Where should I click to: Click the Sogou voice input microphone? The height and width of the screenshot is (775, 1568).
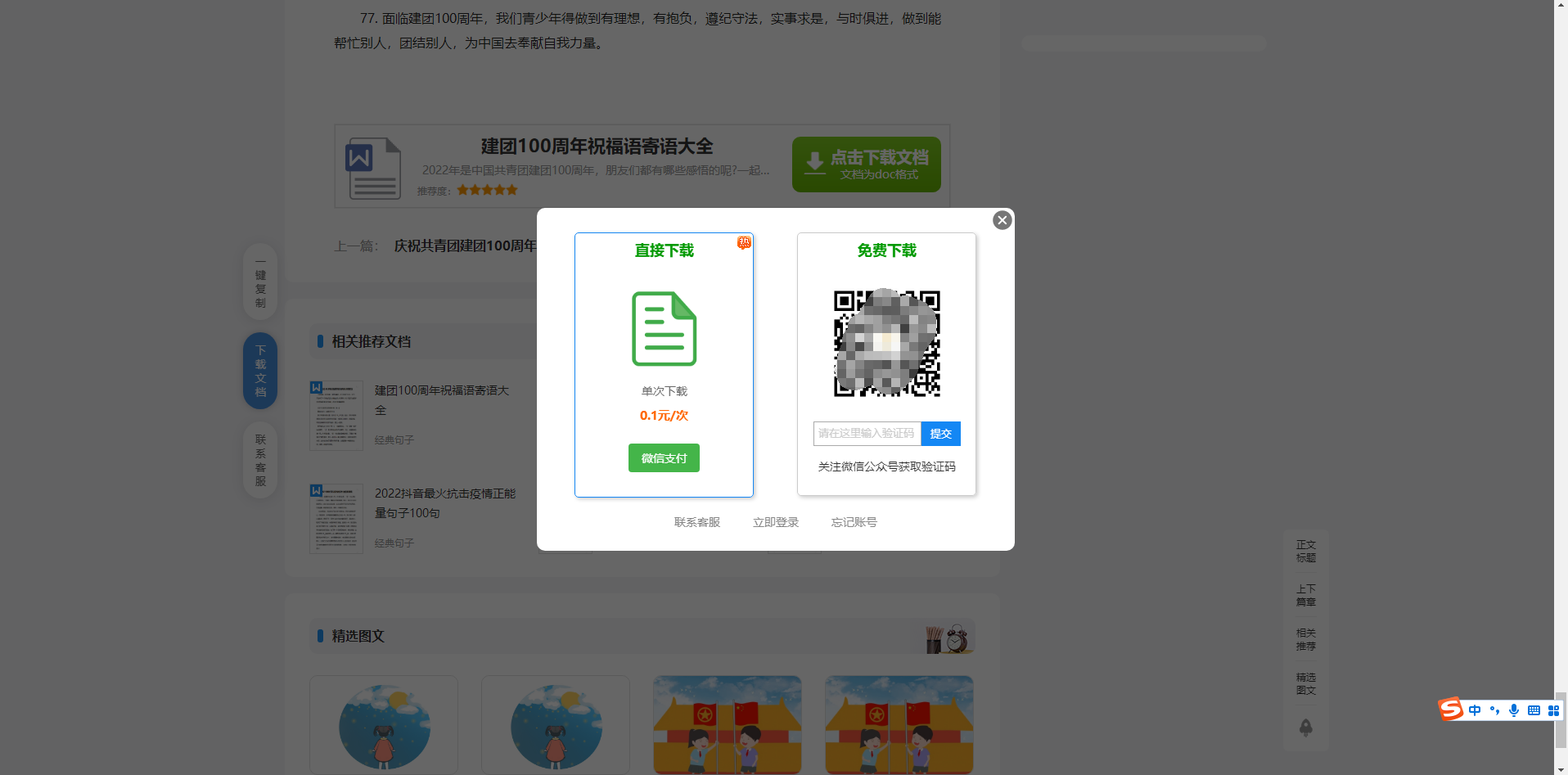point(1514,710)
